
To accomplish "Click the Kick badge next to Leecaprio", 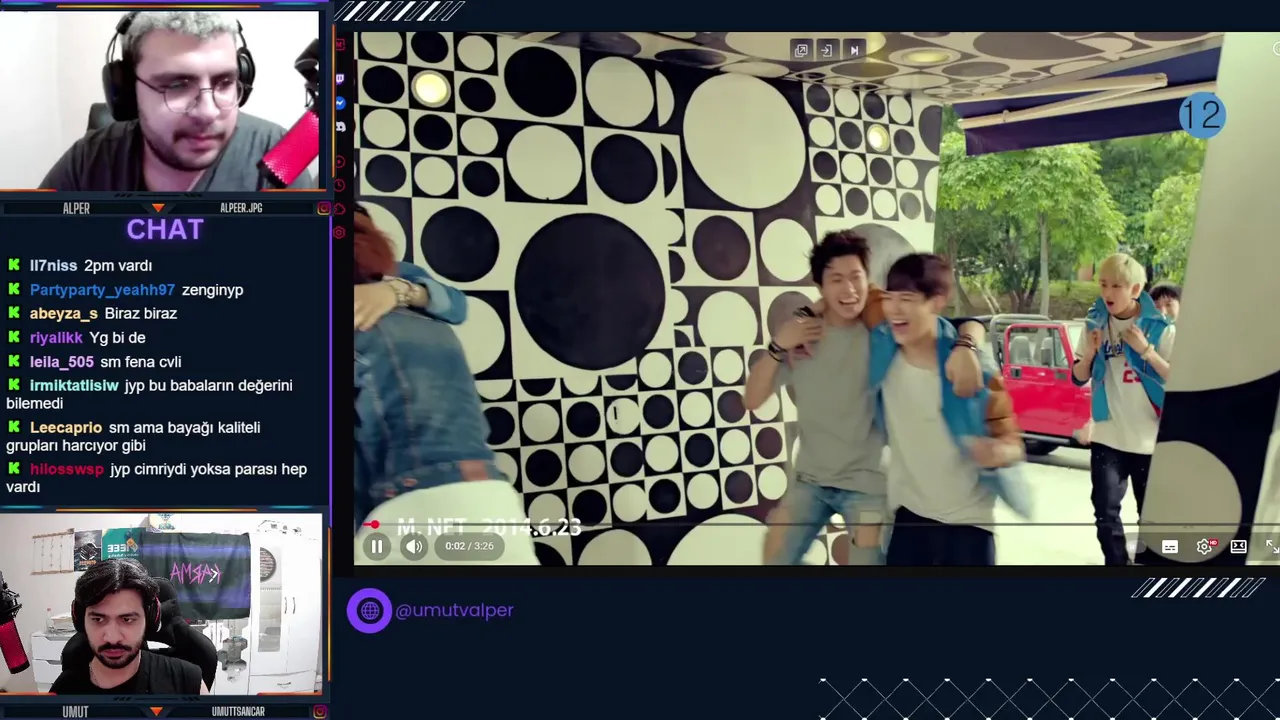I will click(x=14, y=427).
